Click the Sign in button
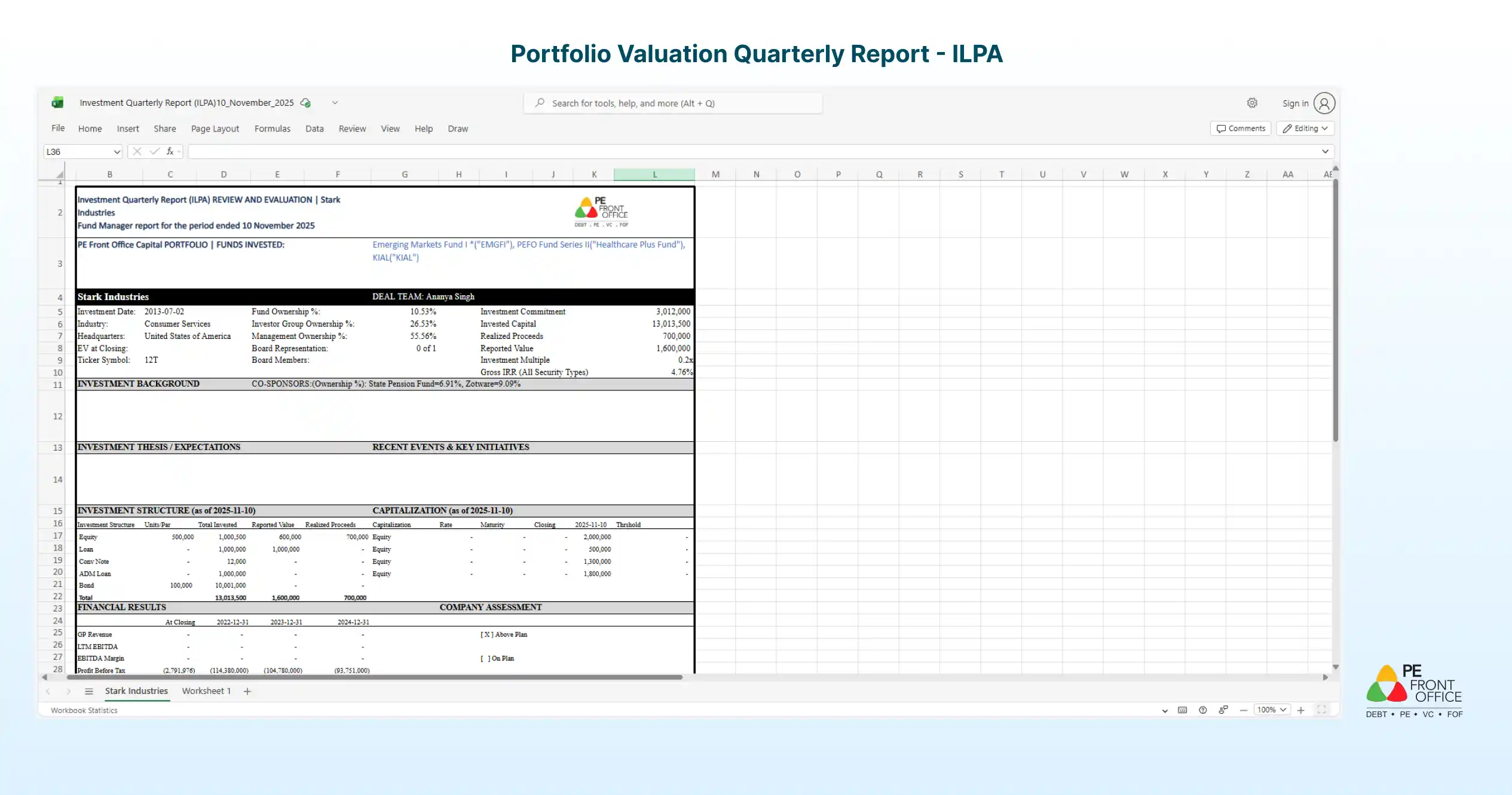Screen dimensions: 1512x795 pyautogui.click(x=1295, y=103)
